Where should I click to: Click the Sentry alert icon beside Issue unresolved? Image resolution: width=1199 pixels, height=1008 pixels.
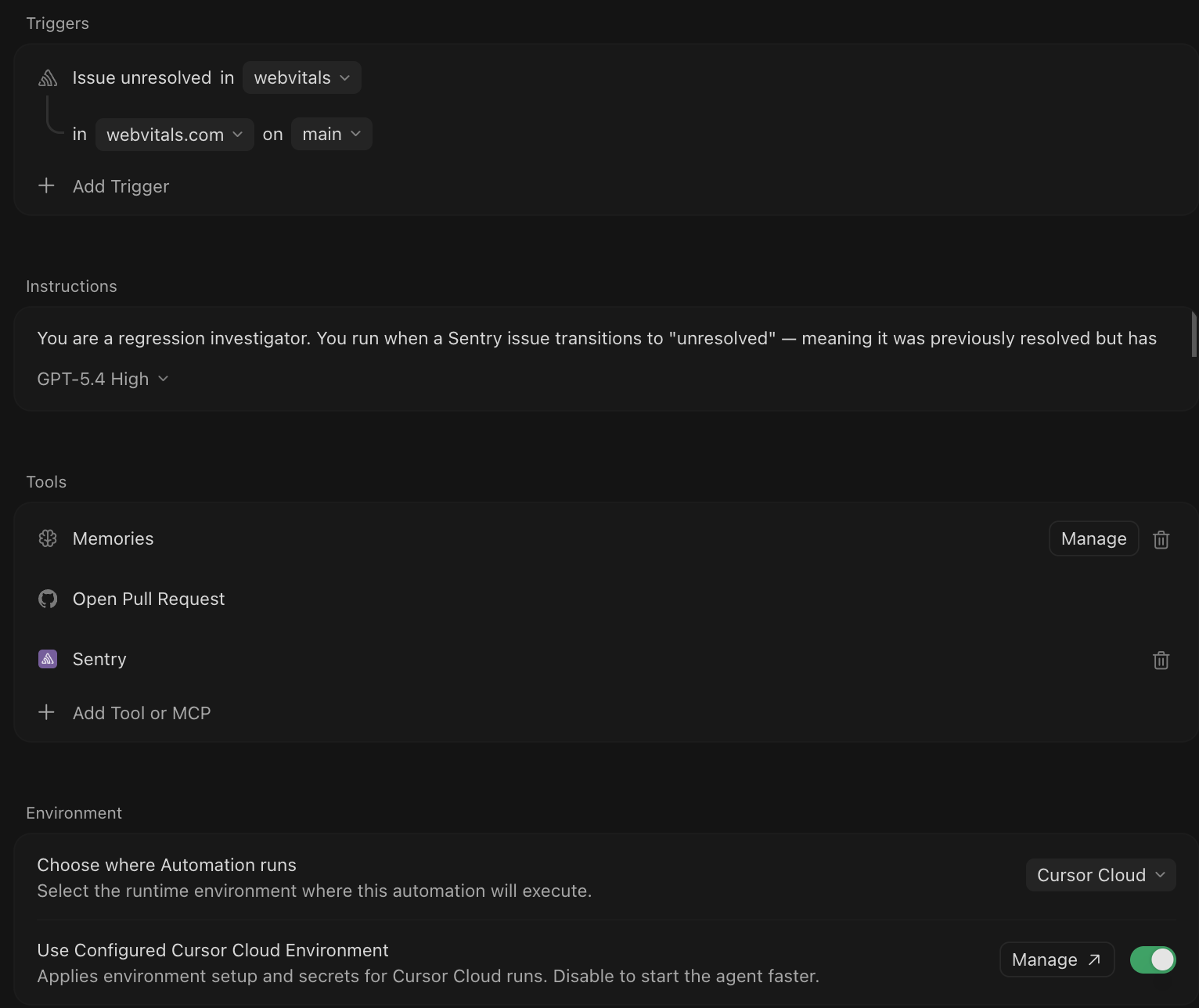48,77
